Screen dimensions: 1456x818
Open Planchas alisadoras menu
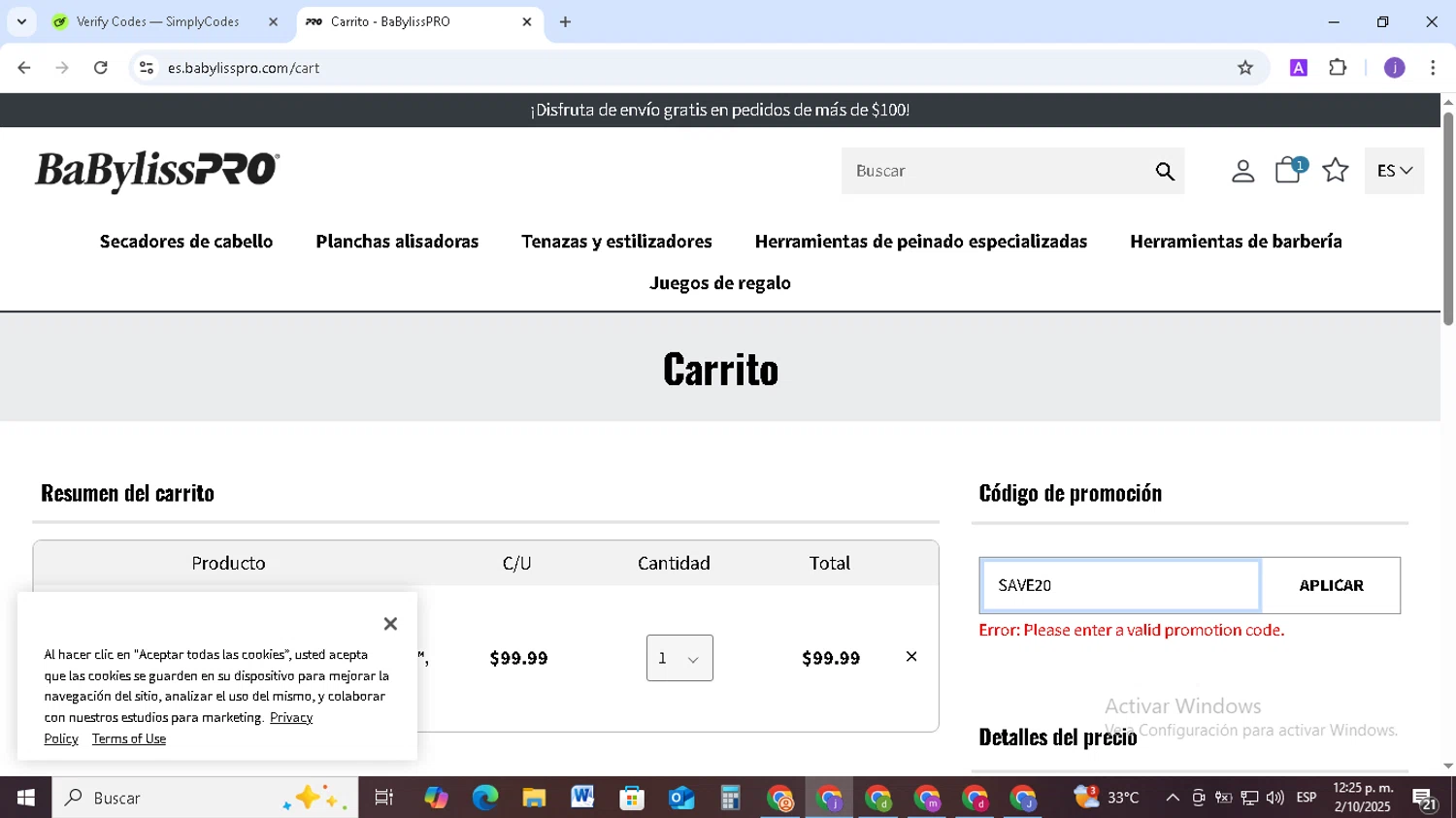[x=397, y=242]
